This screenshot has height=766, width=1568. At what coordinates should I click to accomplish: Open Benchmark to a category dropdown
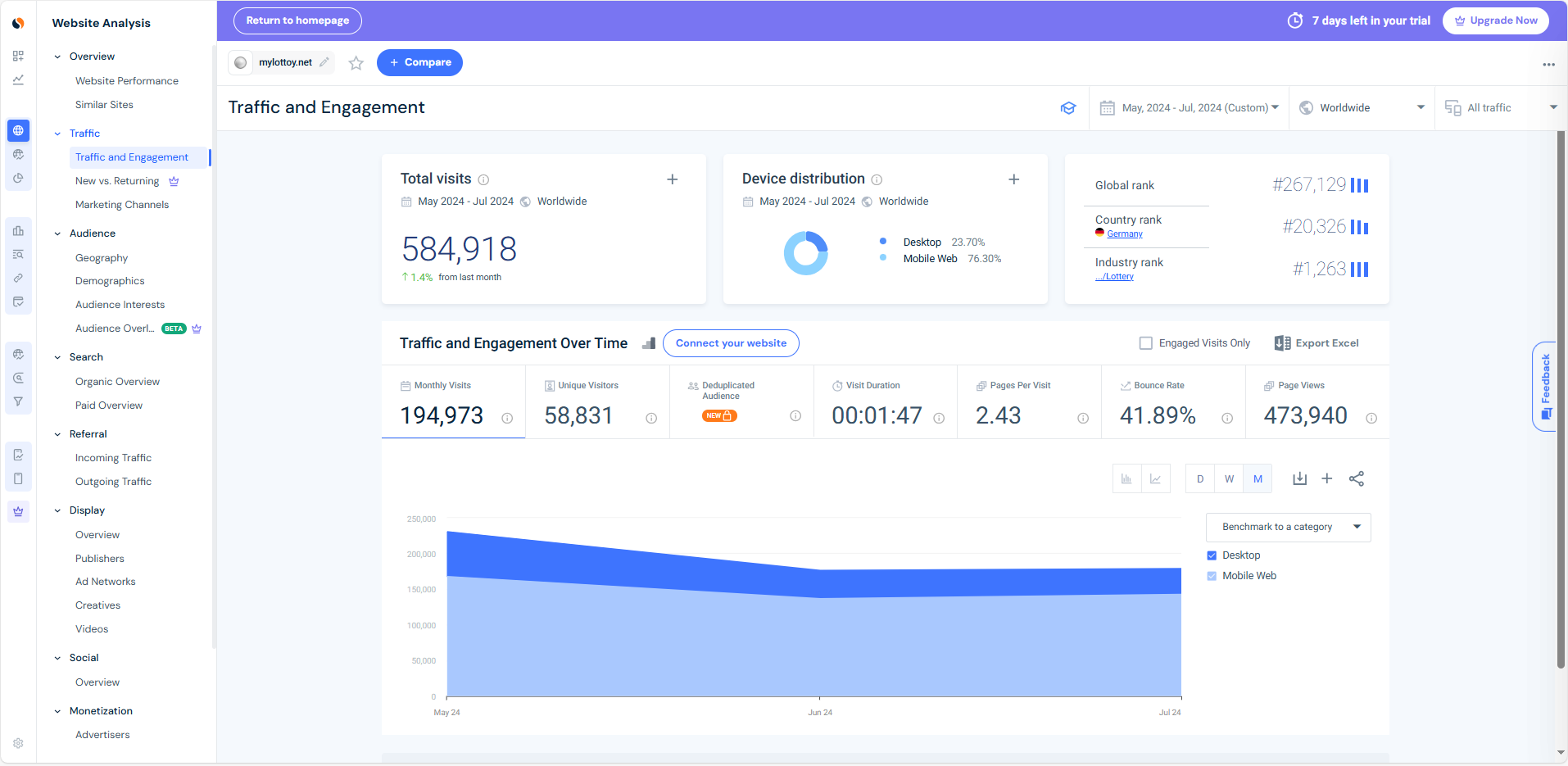click(1288, 527)
